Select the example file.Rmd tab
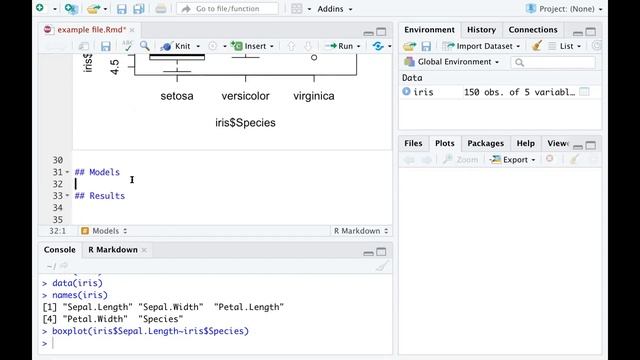 [91, 29]
